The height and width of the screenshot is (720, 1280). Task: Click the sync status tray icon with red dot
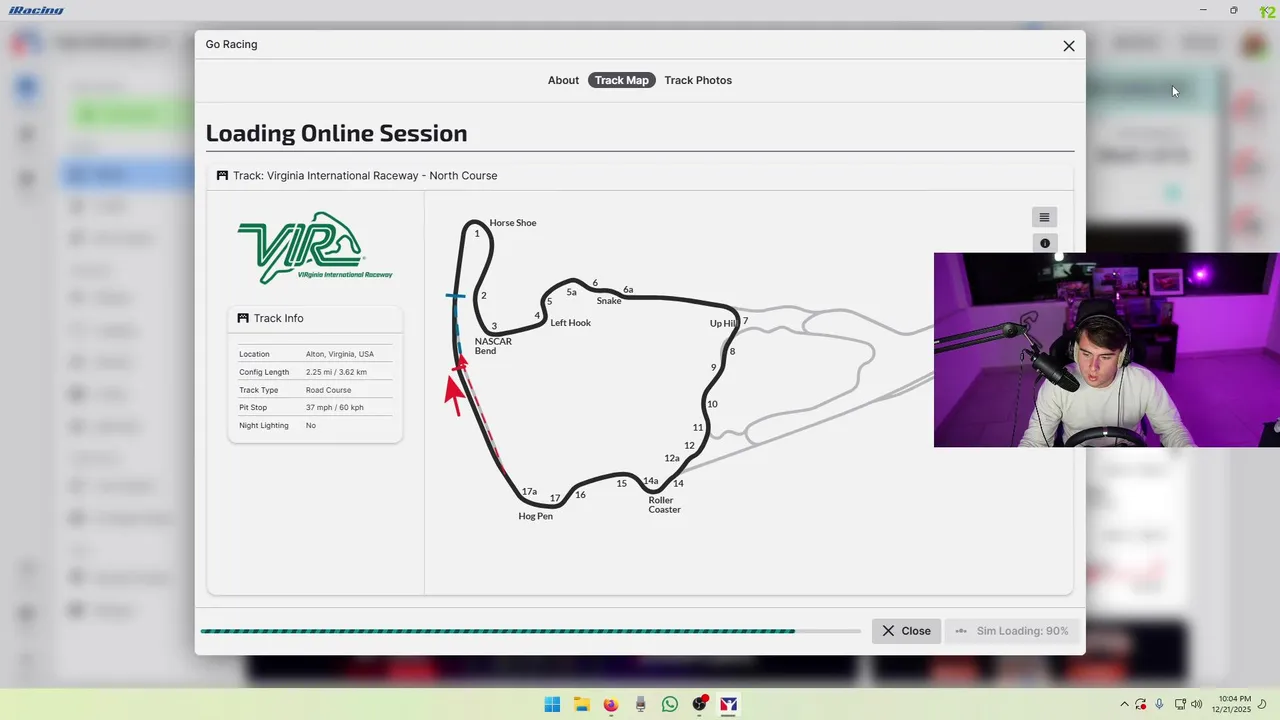[x=1141, y=704]
